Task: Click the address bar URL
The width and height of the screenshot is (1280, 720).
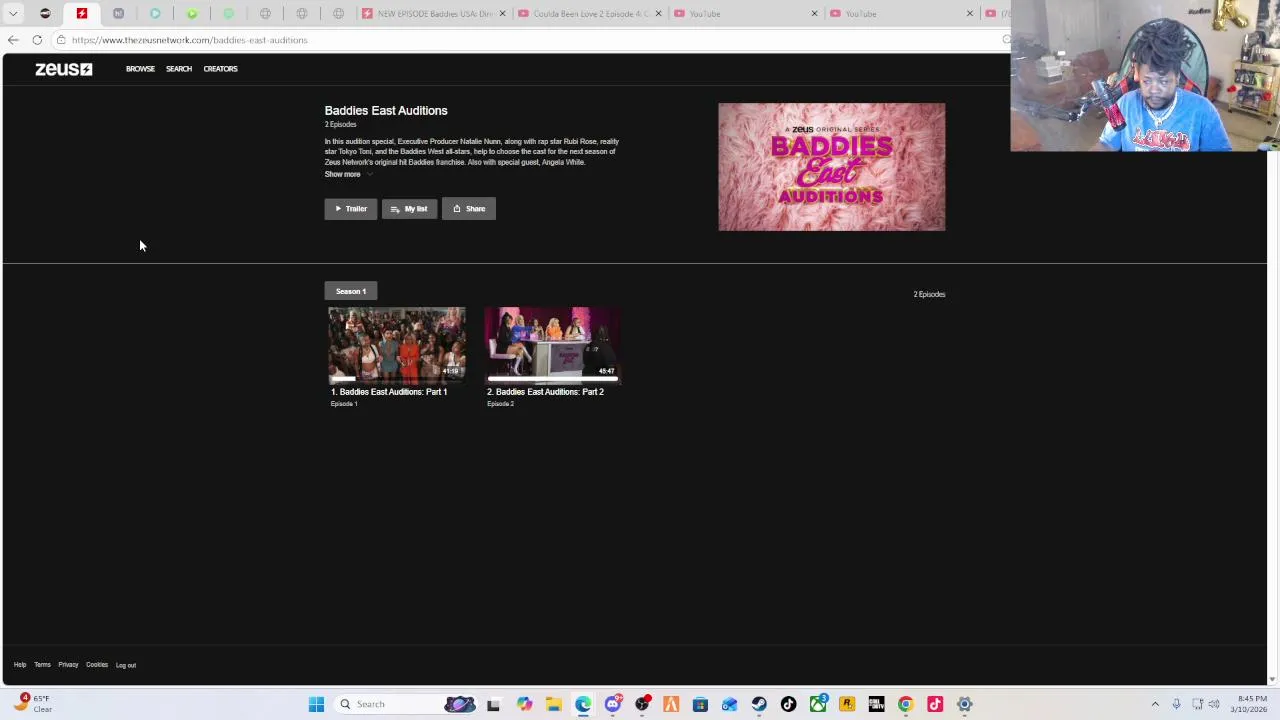Action: (x=190, y=40)
